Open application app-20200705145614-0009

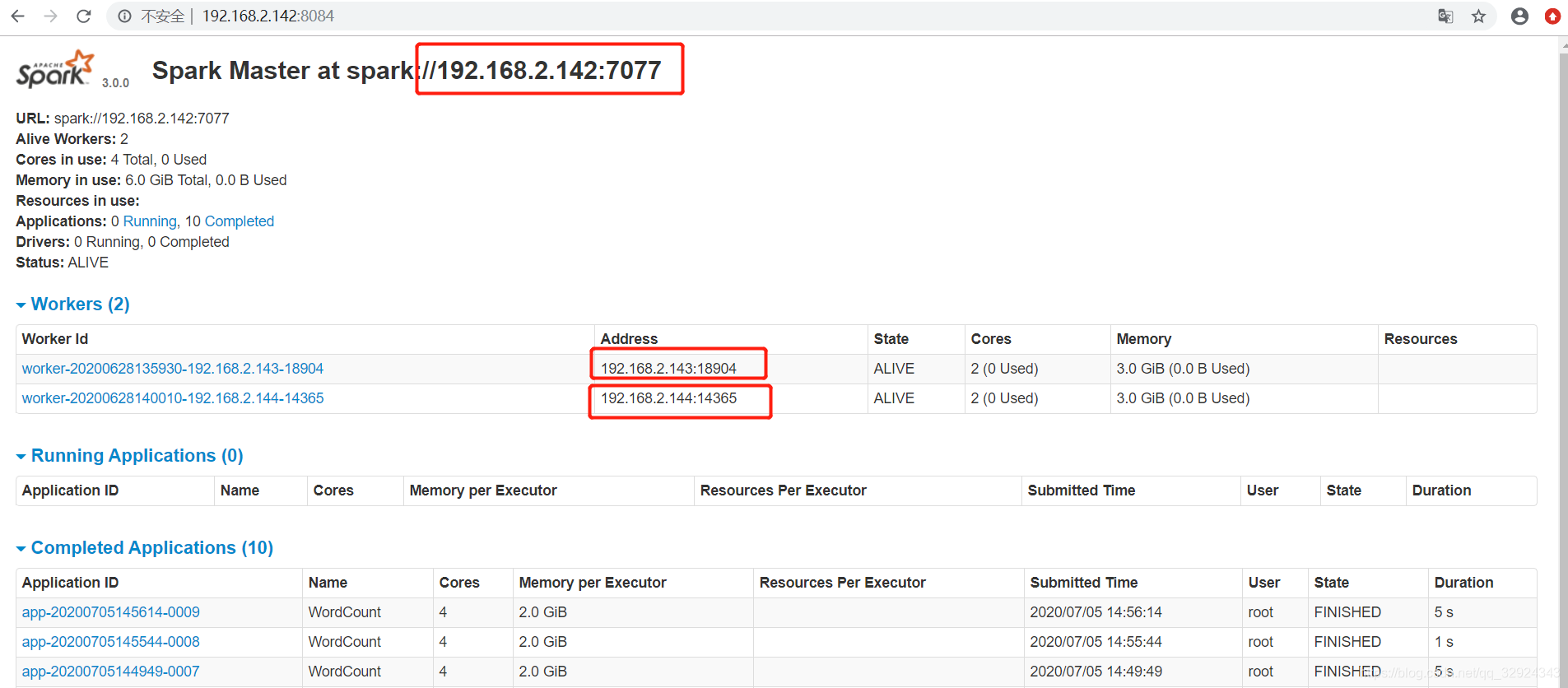111,612
